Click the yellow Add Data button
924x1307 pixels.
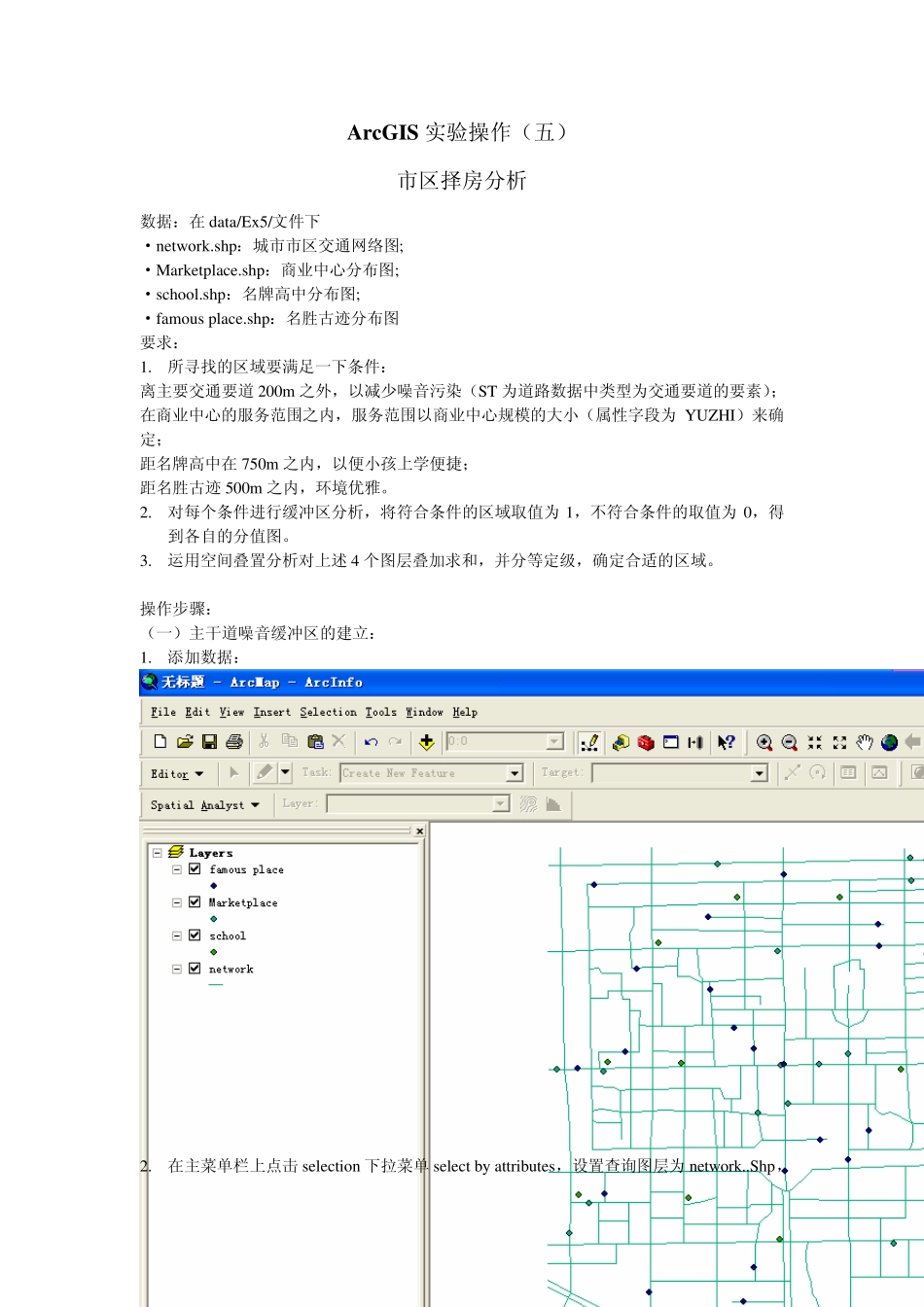(x=426, y=742)
